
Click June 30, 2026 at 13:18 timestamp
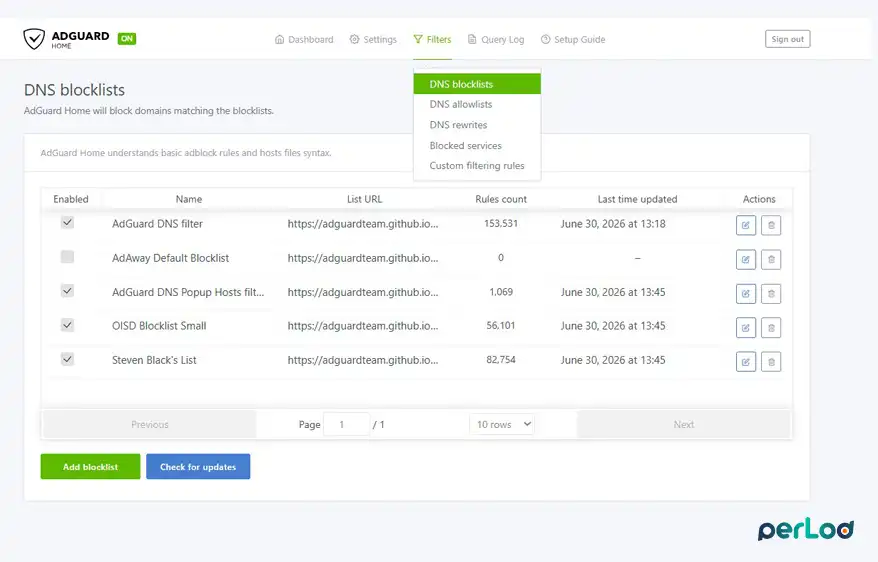point(613,224)
